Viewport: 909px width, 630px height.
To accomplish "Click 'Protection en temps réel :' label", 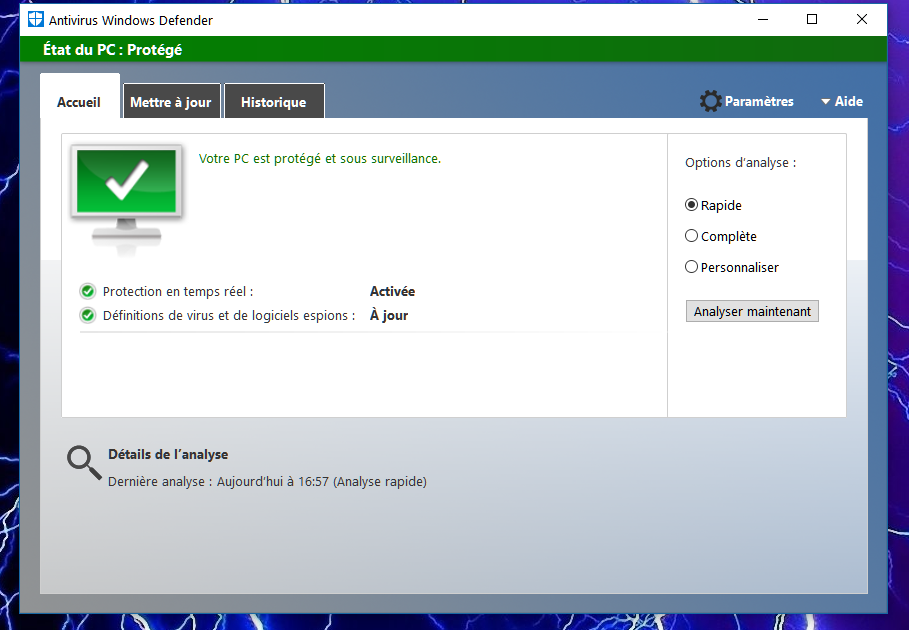I will pos(178,292).
